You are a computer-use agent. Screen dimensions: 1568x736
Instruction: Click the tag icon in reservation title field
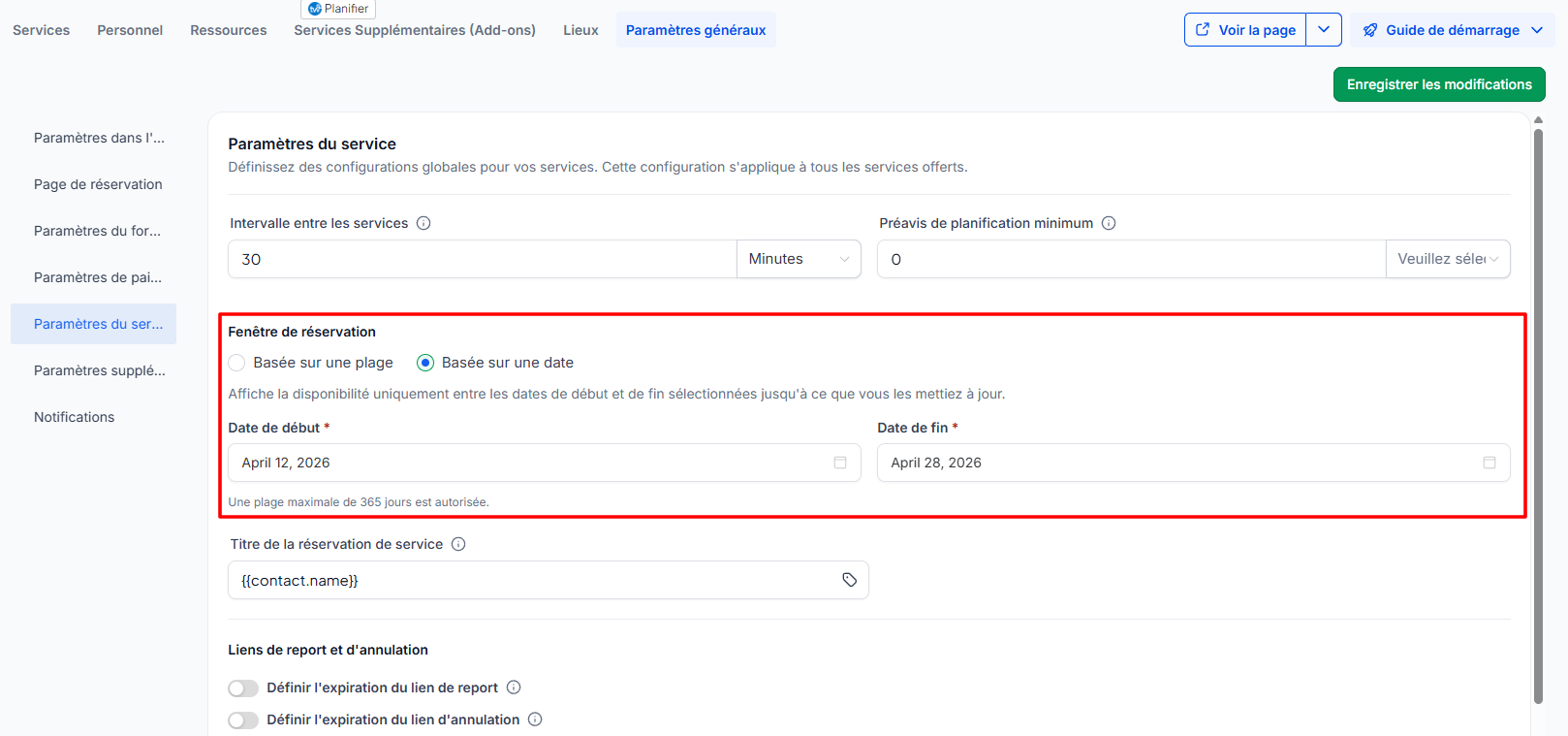(x=849, y=580)
